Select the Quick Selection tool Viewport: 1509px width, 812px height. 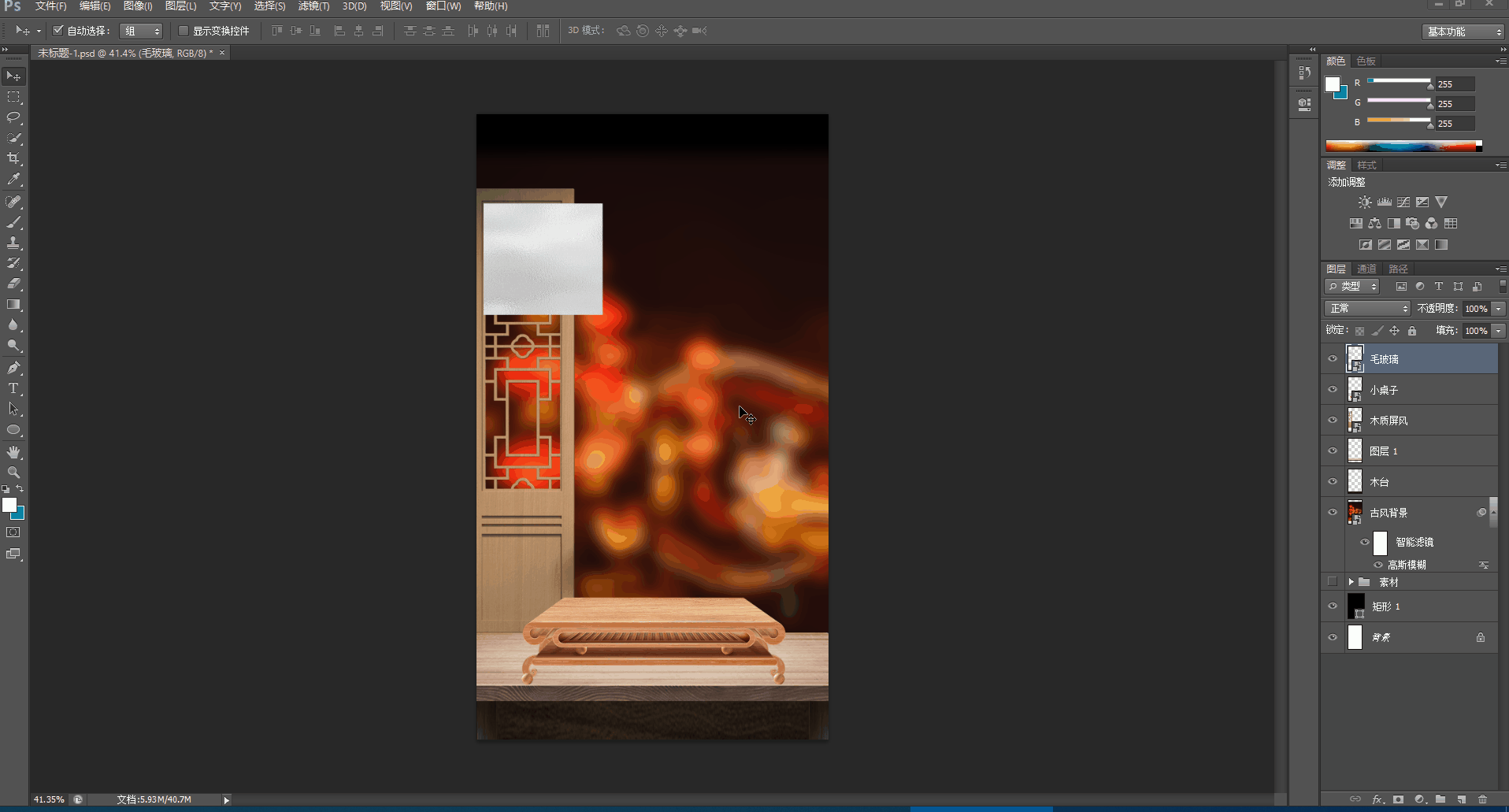tap(13, 138)
